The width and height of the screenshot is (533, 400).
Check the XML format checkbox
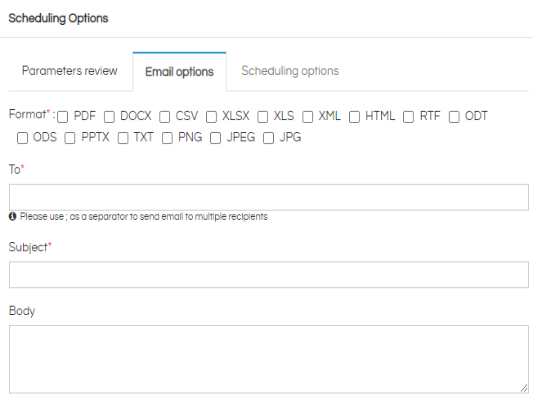click(x=308, y=117)
